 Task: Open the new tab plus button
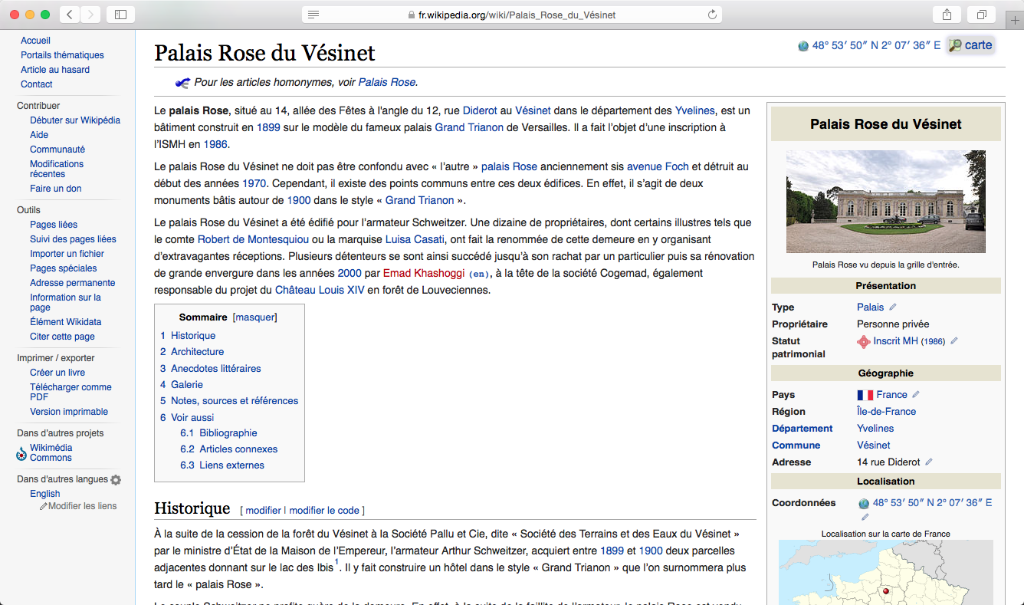1016,20
